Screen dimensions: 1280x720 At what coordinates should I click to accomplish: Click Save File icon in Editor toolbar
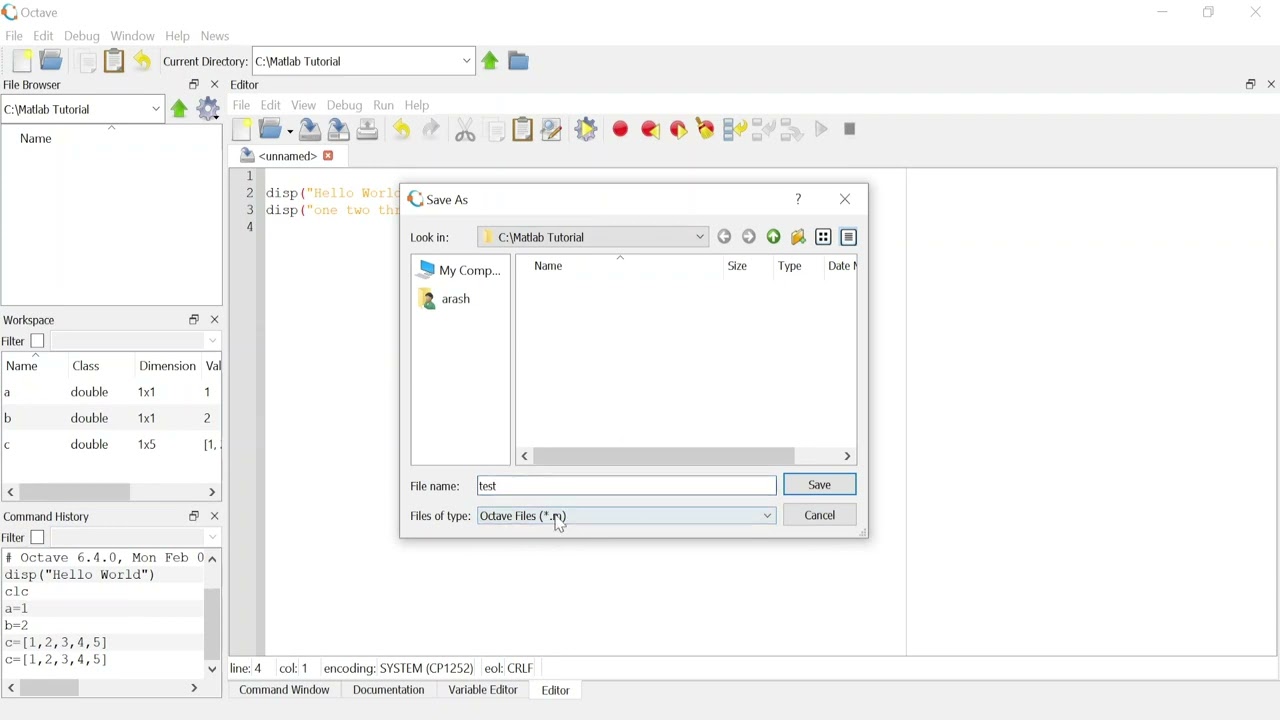coord(310,129)
